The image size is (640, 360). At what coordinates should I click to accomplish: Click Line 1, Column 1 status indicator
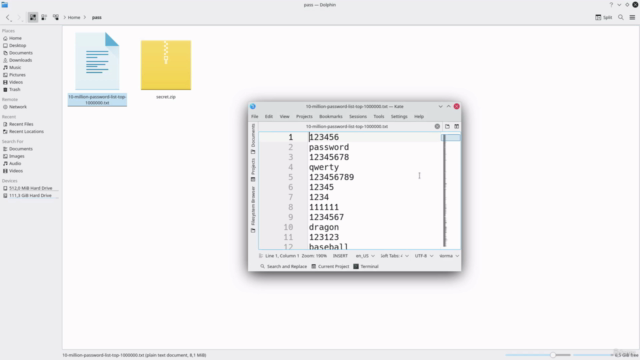pos(282,256)
